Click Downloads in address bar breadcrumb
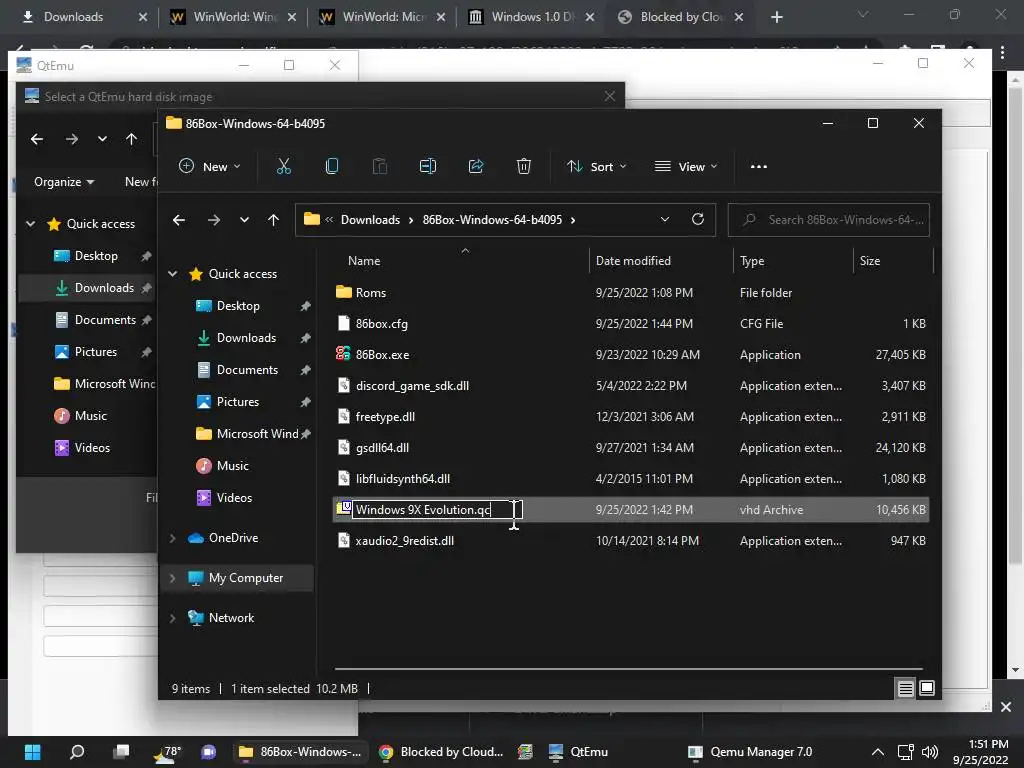Viewport: 1024px width, 768px height. (x=370, y=220)
